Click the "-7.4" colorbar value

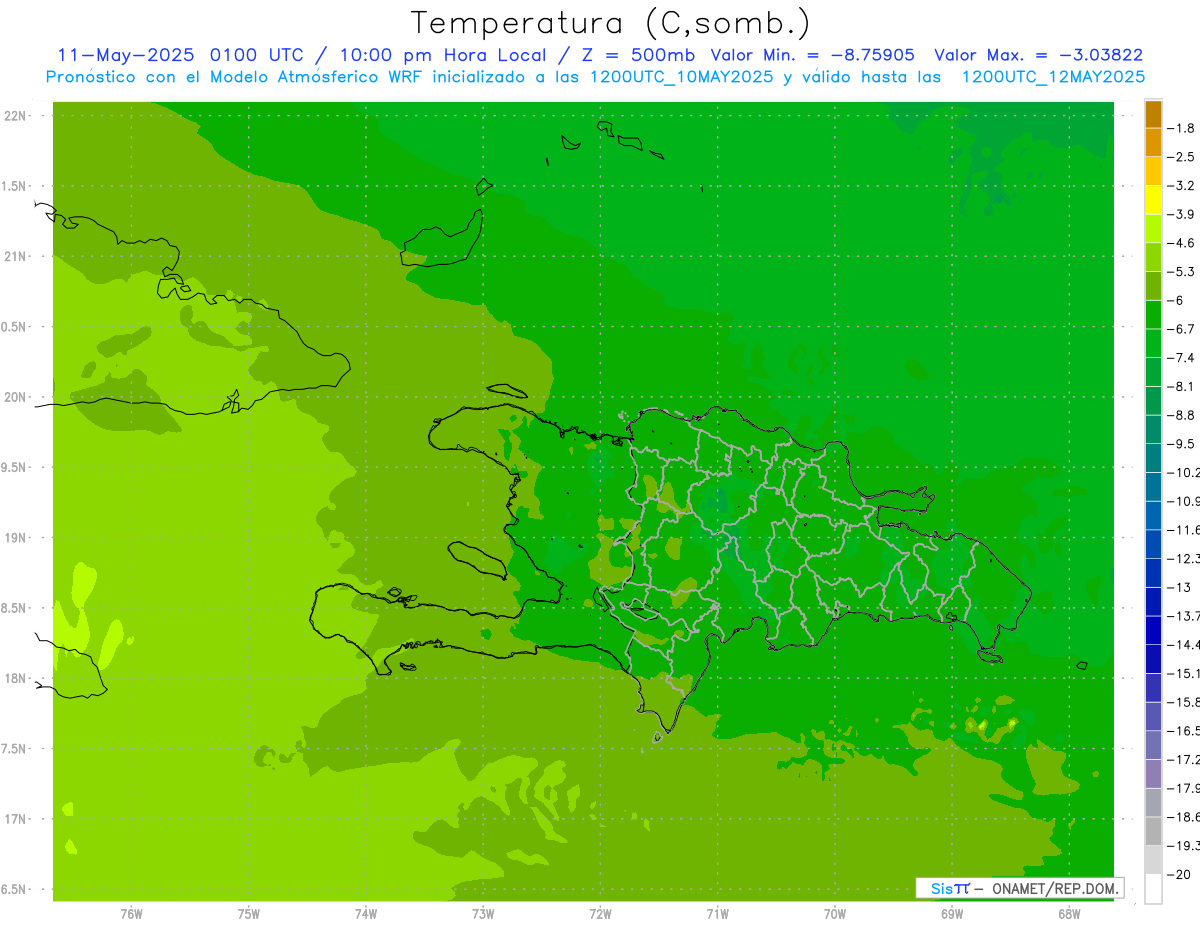click(x=1182, y=357)
